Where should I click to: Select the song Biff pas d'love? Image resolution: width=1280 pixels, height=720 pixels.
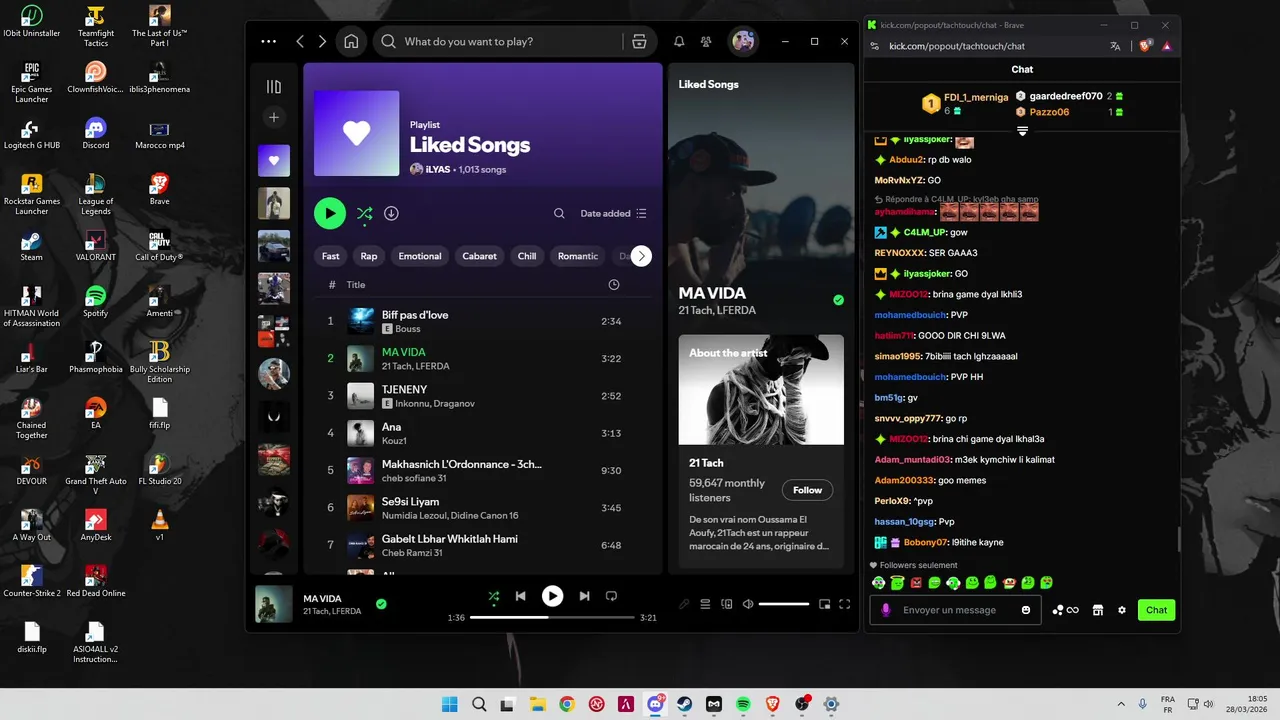tap(484, 321)
